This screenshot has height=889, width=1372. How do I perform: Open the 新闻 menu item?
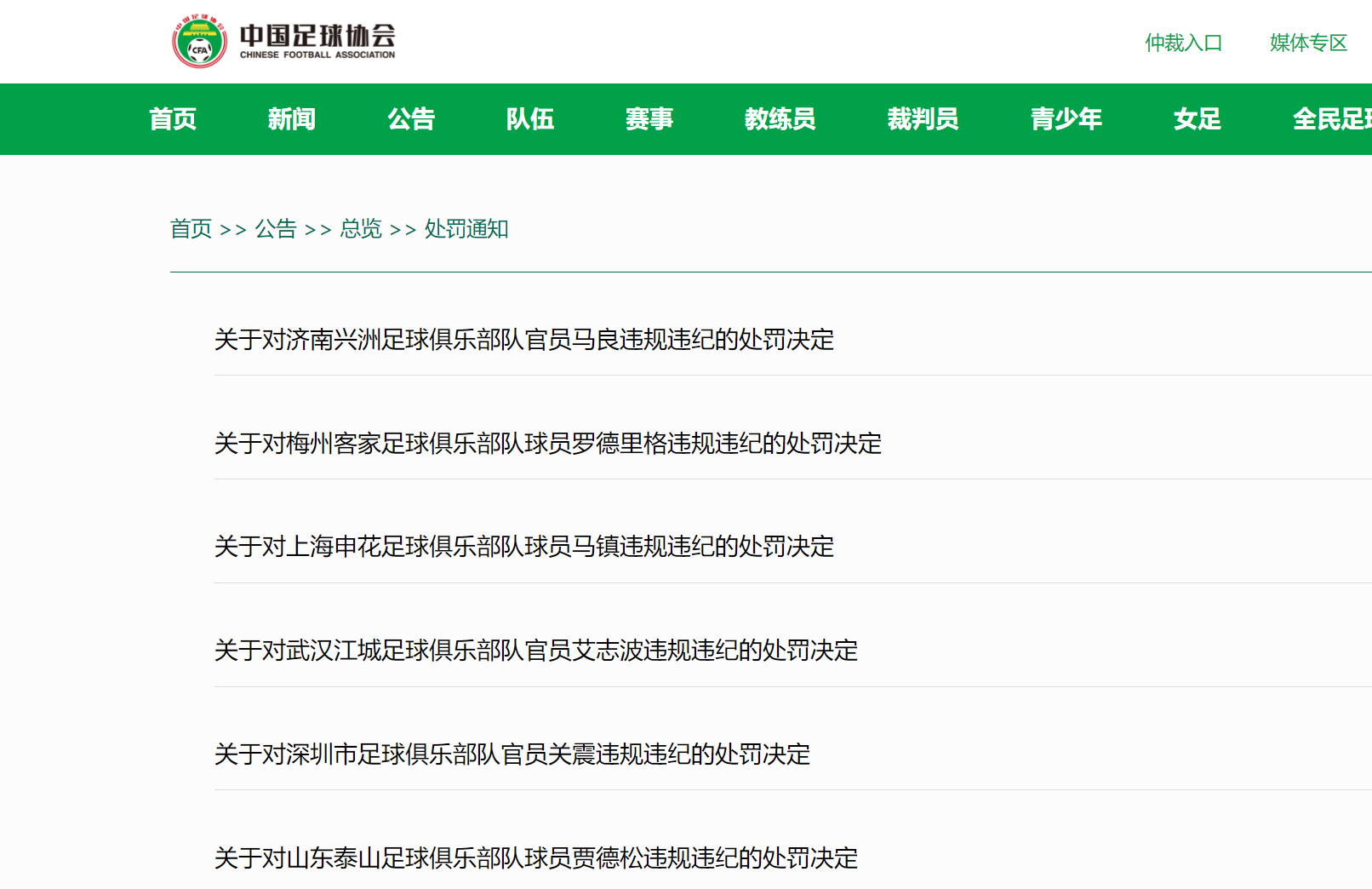[x=292, y=119]
